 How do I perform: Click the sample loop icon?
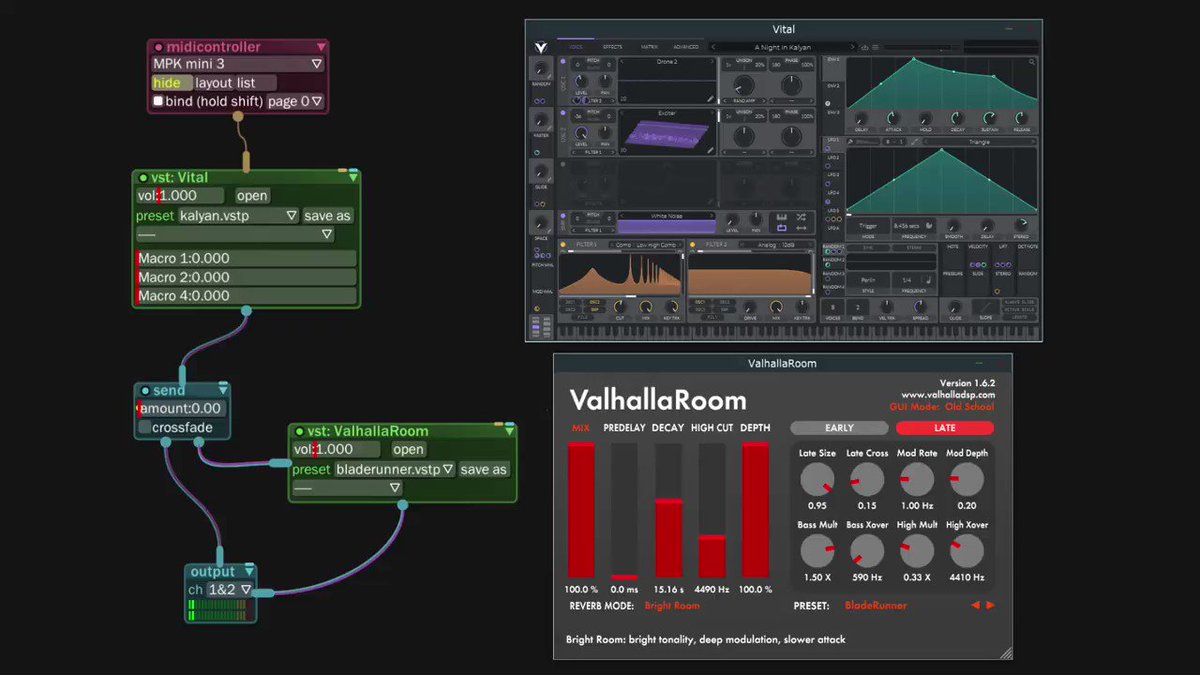781,228
